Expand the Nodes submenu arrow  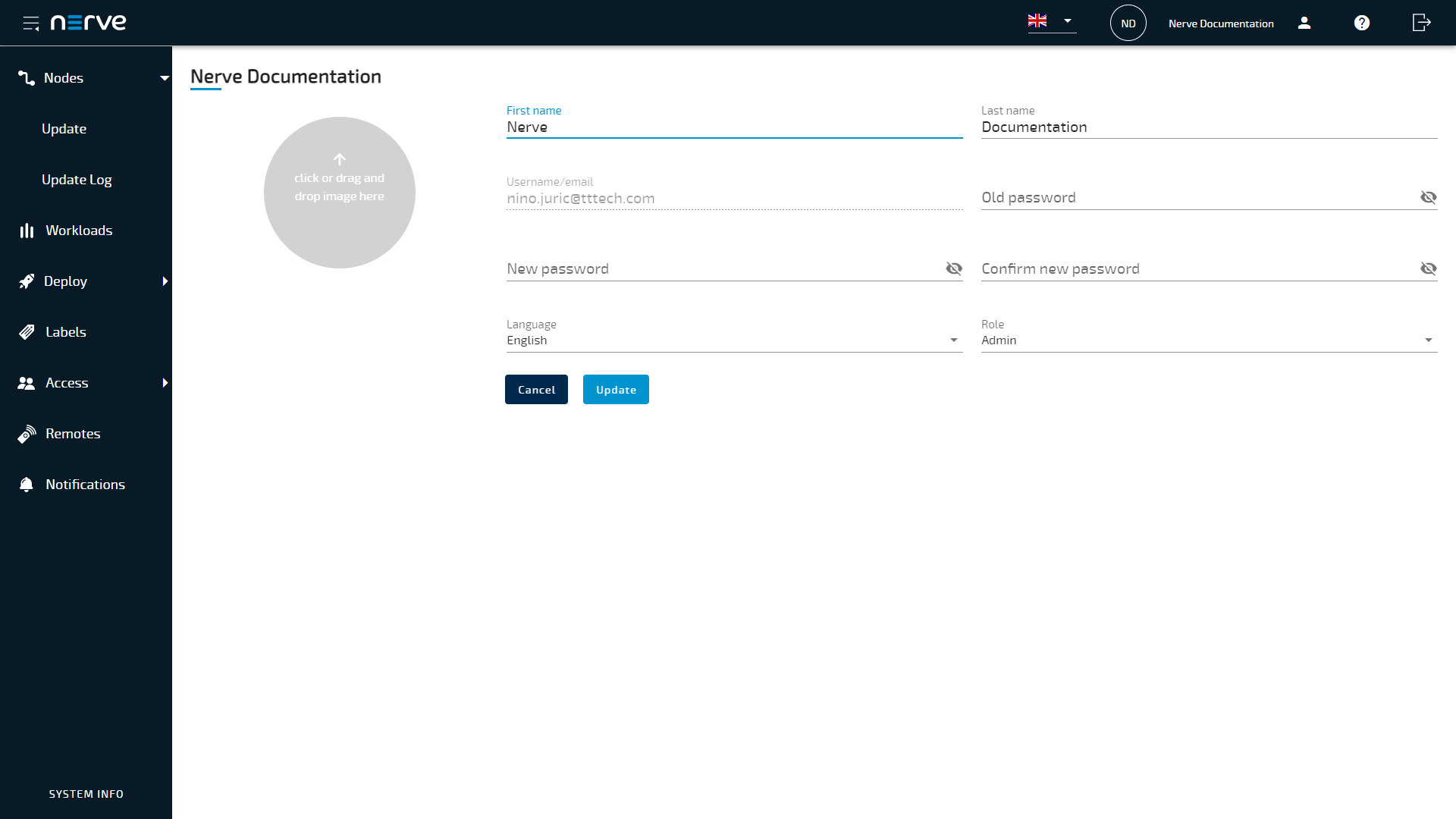[162, 78]
